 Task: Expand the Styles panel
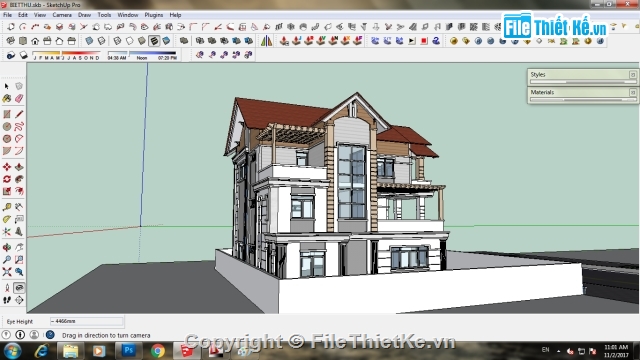click(x=582, y=75)
